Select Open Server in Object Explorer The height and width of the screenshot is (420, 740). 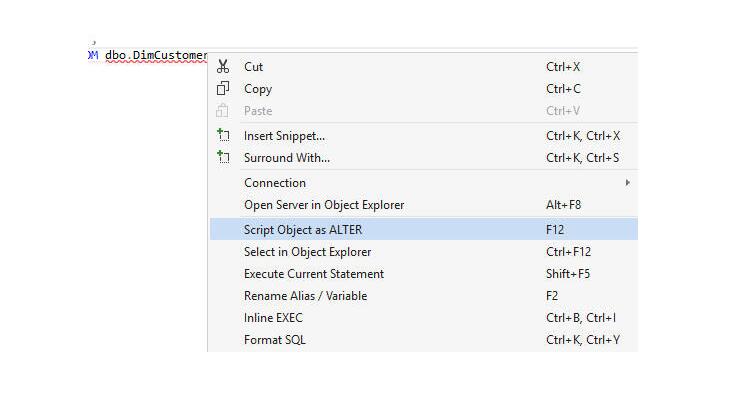pos(423,205)
